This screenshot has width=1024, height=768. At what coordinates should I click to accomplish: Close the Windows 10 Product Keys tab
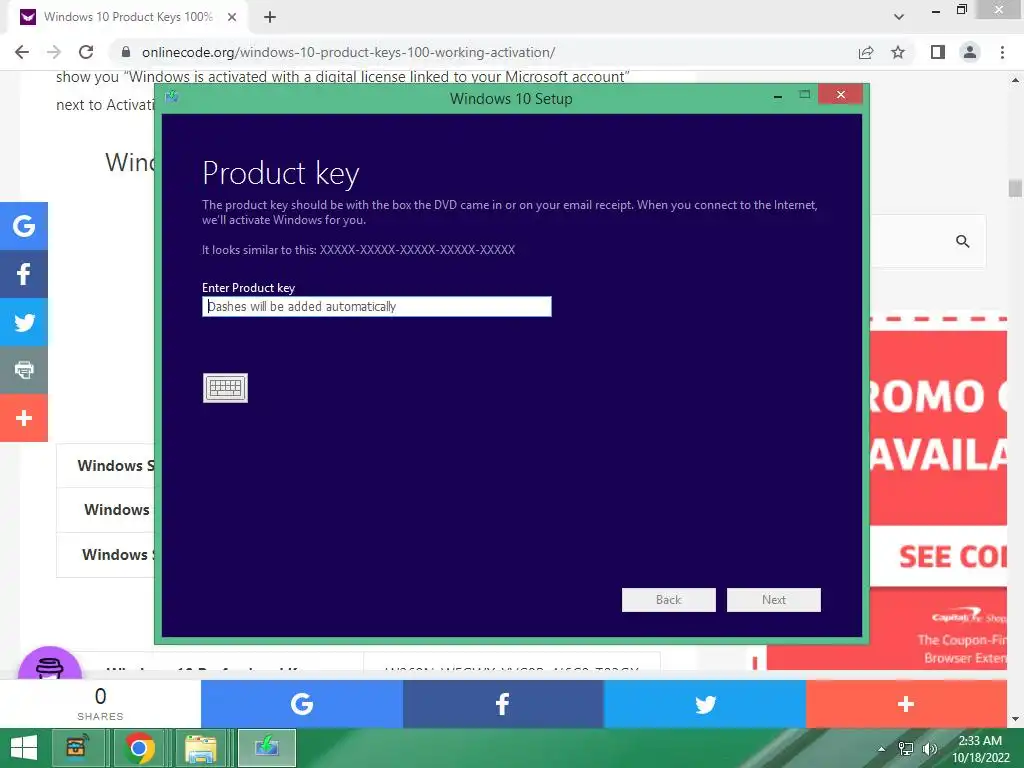pos(232,17)
